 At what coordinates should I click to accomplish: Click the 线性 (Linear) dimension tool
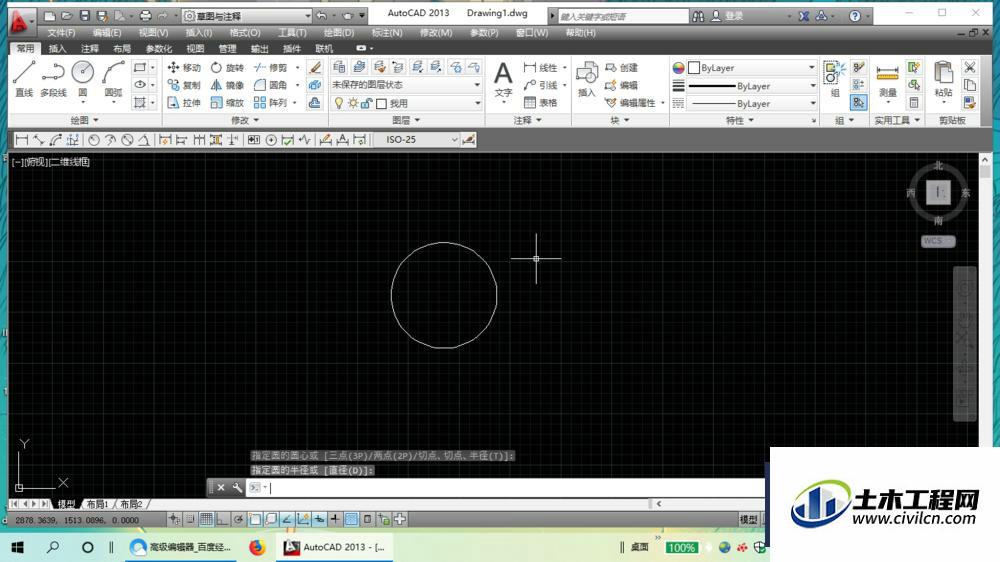[541, 68]
